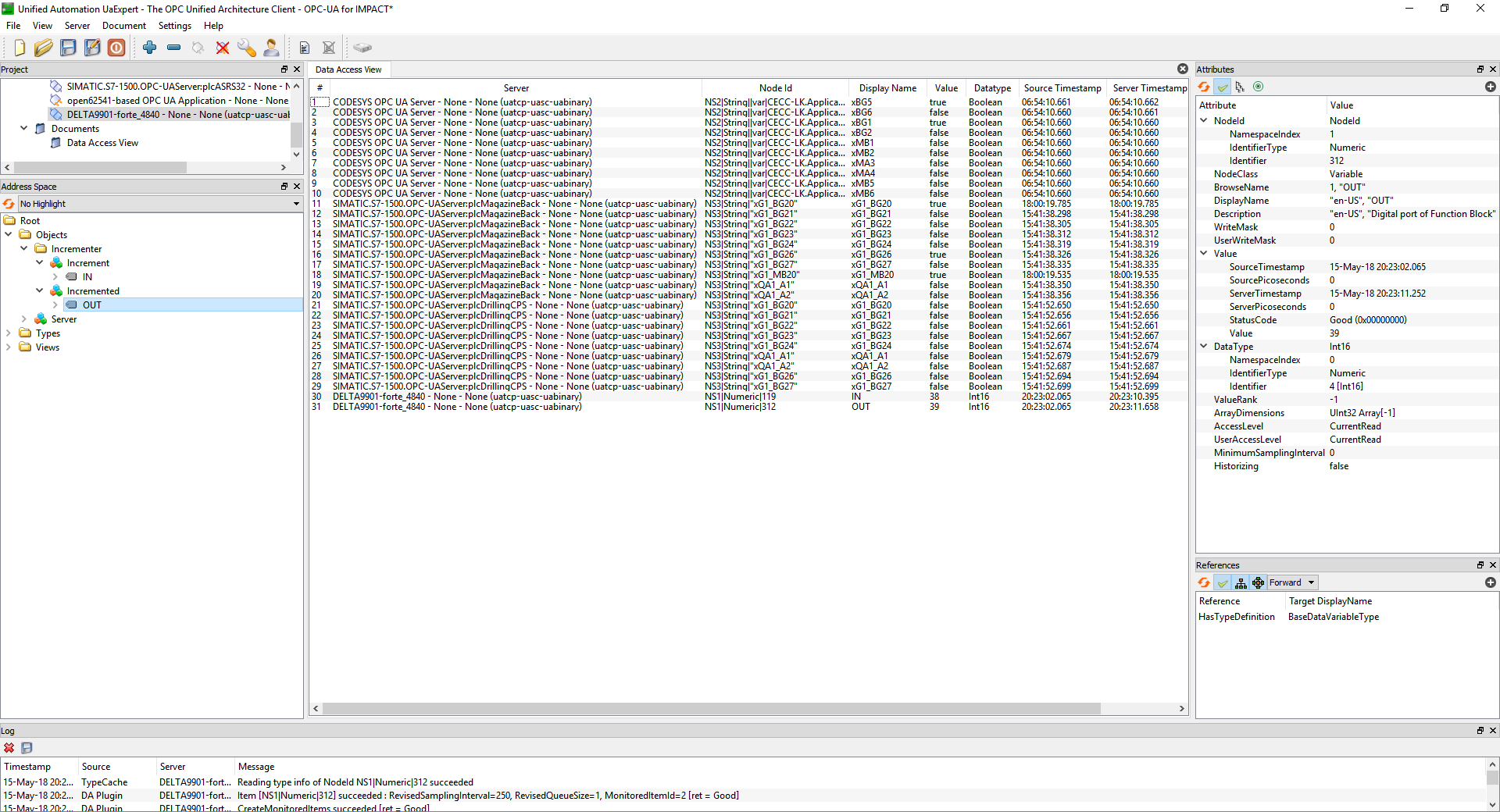Click the Data Access View horizontal scrollbar

[x=712, y=709]
